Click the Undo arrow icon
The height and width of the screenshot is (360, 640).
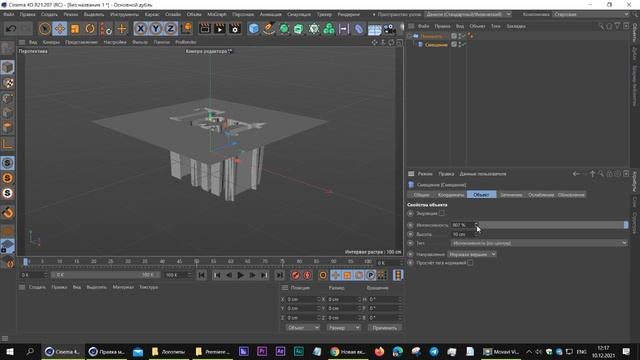click(11, 29)
